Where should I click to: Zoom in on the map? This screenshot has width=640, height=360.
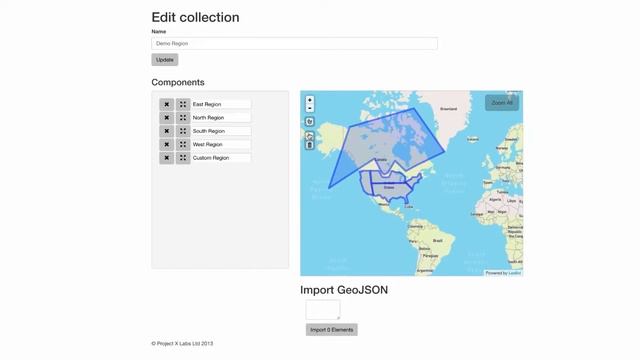pyautogui.click(x=310, y=100)
